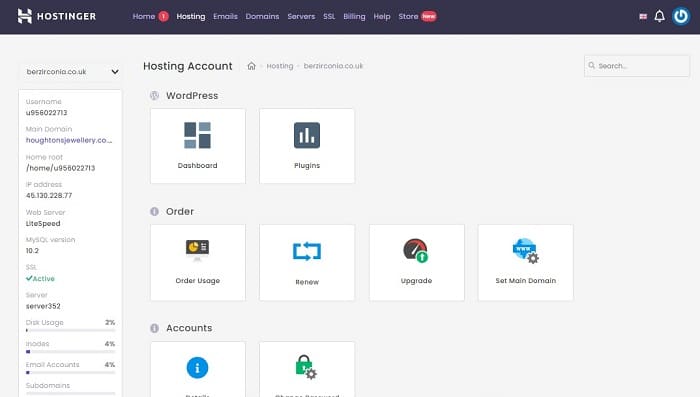
Task: Open the Change Password lock tile
Action: pyautogui.click(x=307, y=369)
